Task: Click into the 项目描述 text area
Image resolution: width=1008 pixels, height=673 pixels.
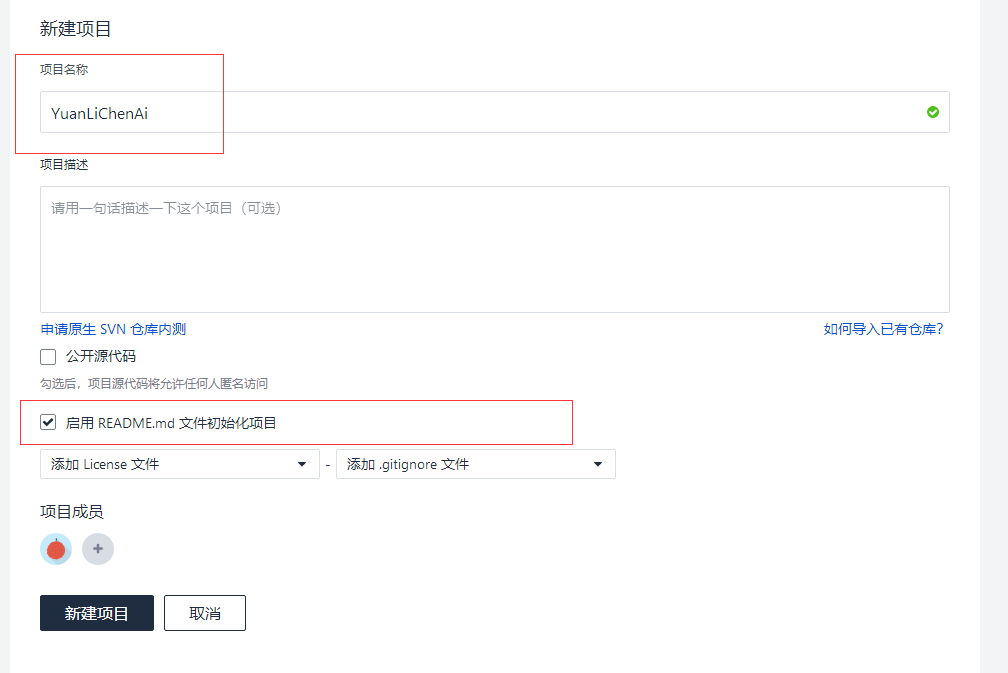Action: coord(494,250)
